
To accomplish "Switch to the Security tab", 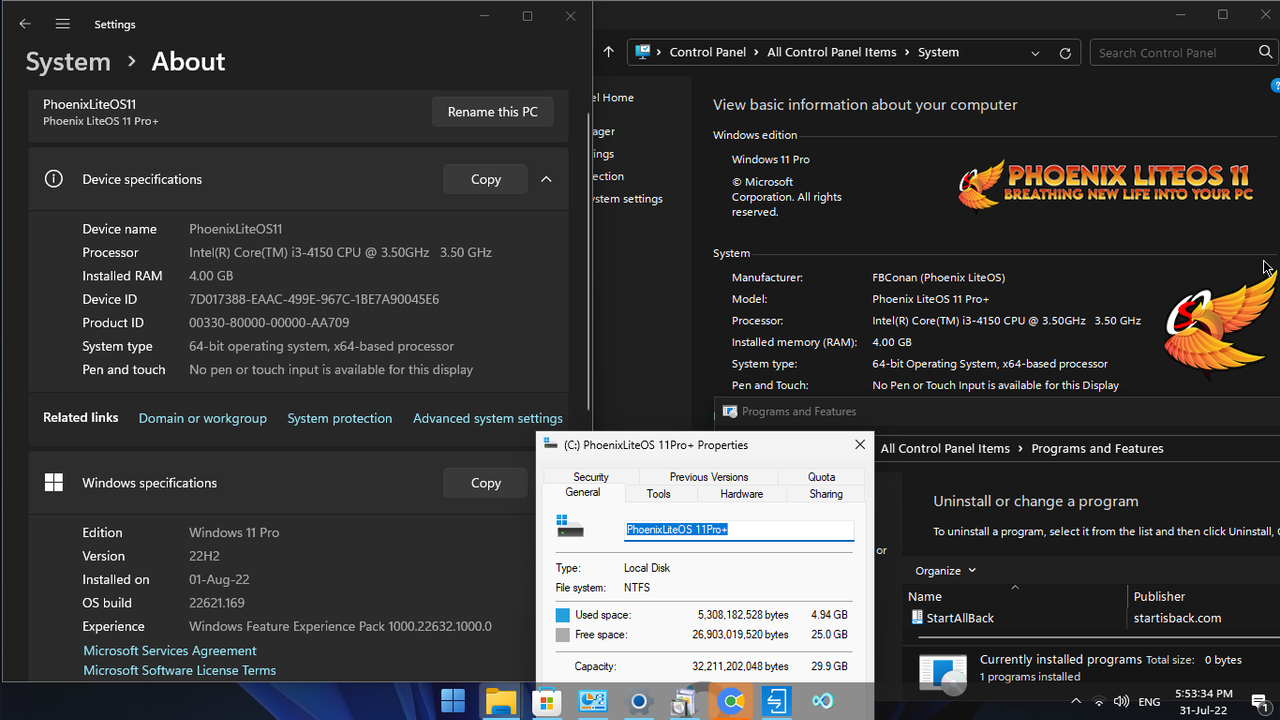I will pos(591,477).
